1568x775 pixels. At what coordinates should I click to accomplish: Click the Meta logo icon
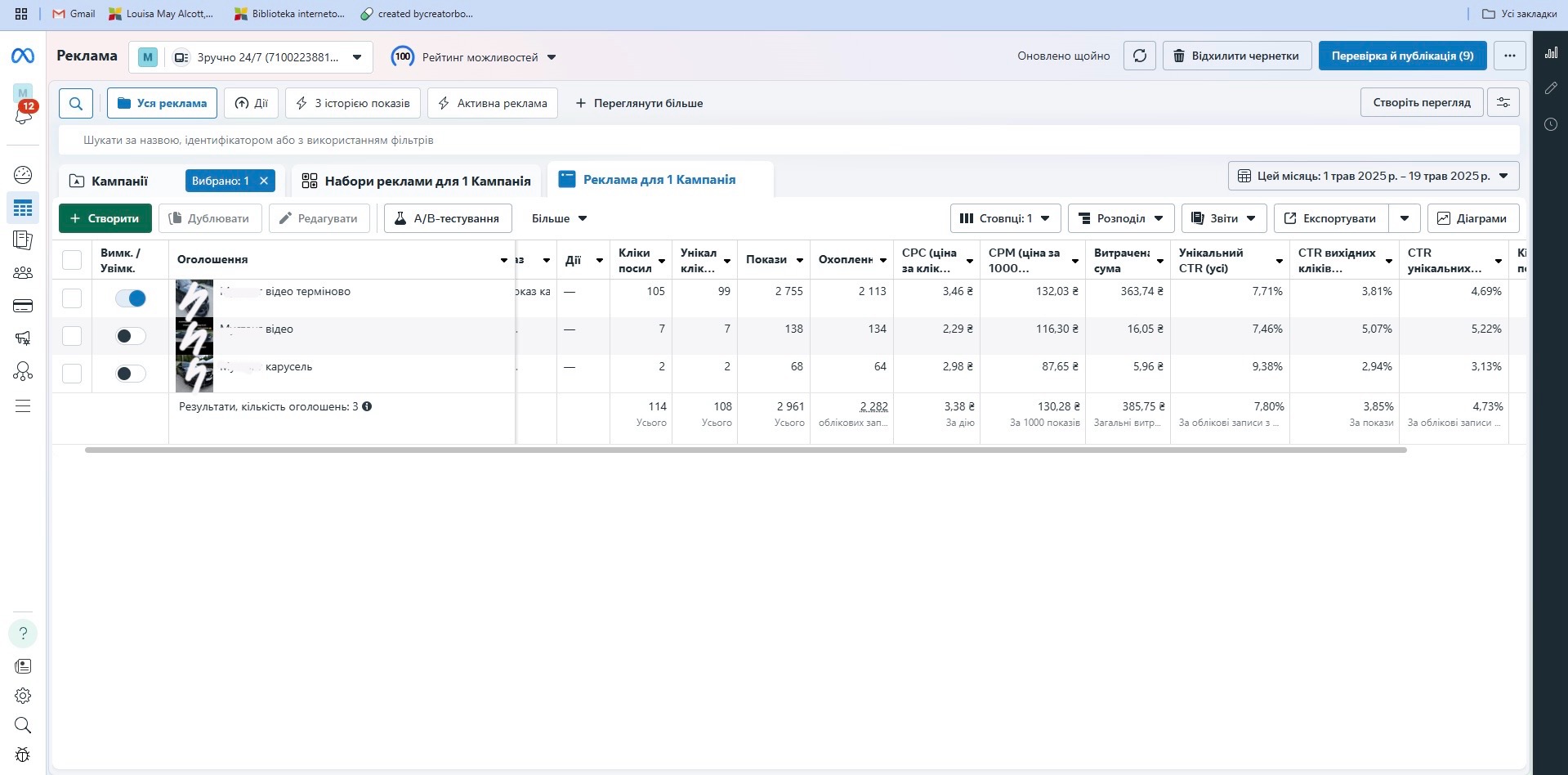tap(23, 56)
